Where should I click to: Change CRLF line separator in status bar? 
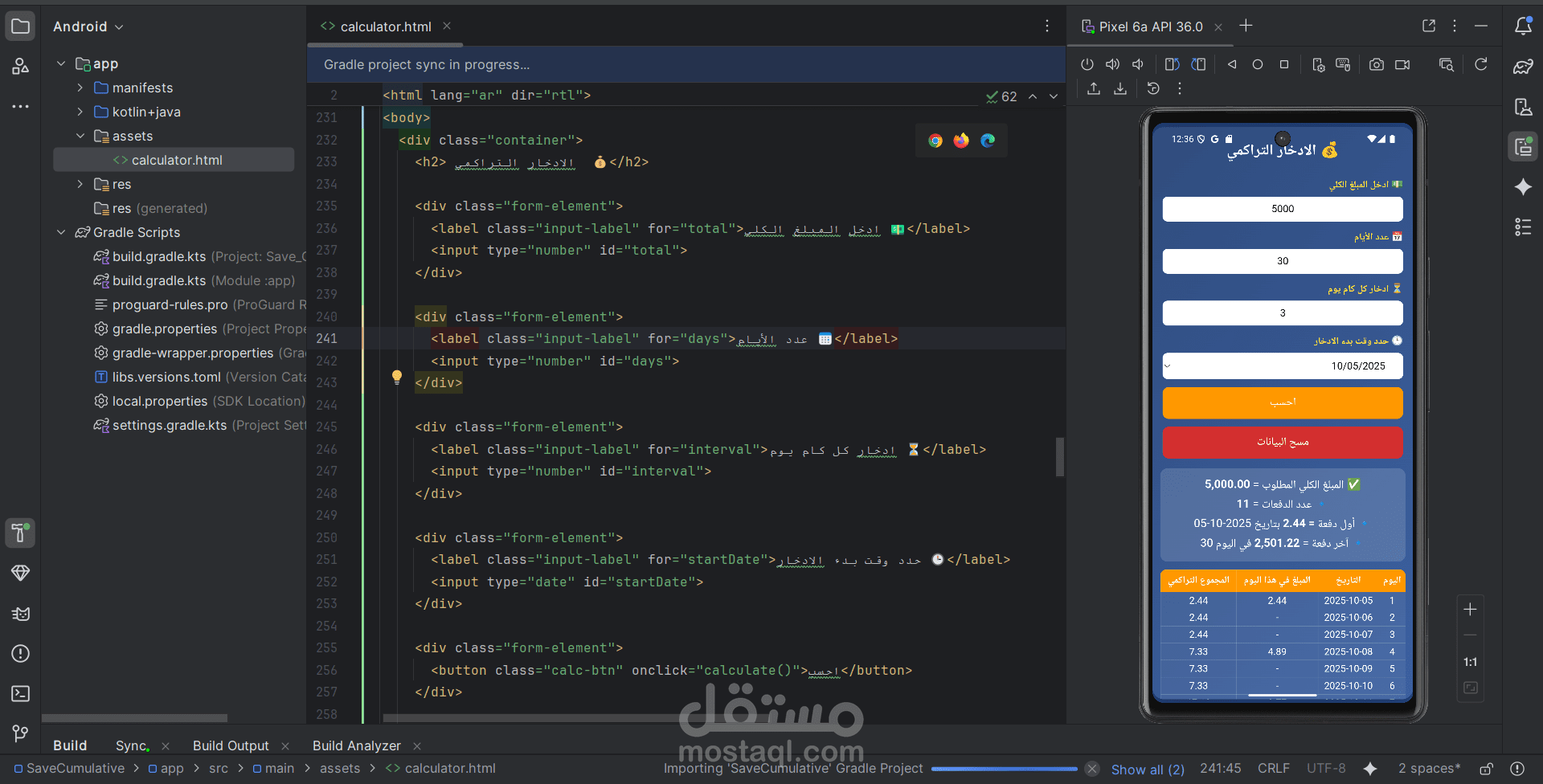[x=1274, y=769]
